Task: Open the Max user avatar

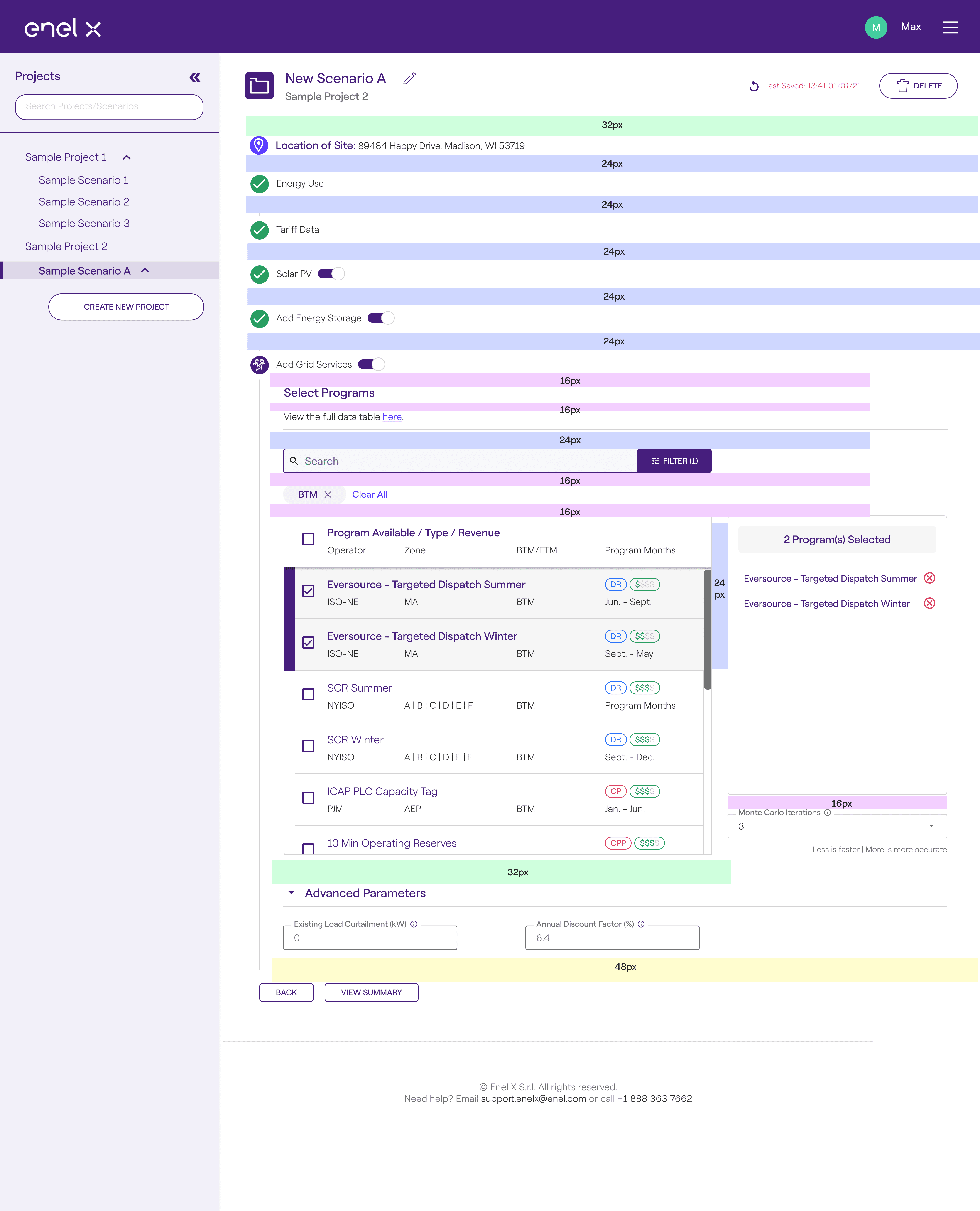Action: tap(876, 27)
